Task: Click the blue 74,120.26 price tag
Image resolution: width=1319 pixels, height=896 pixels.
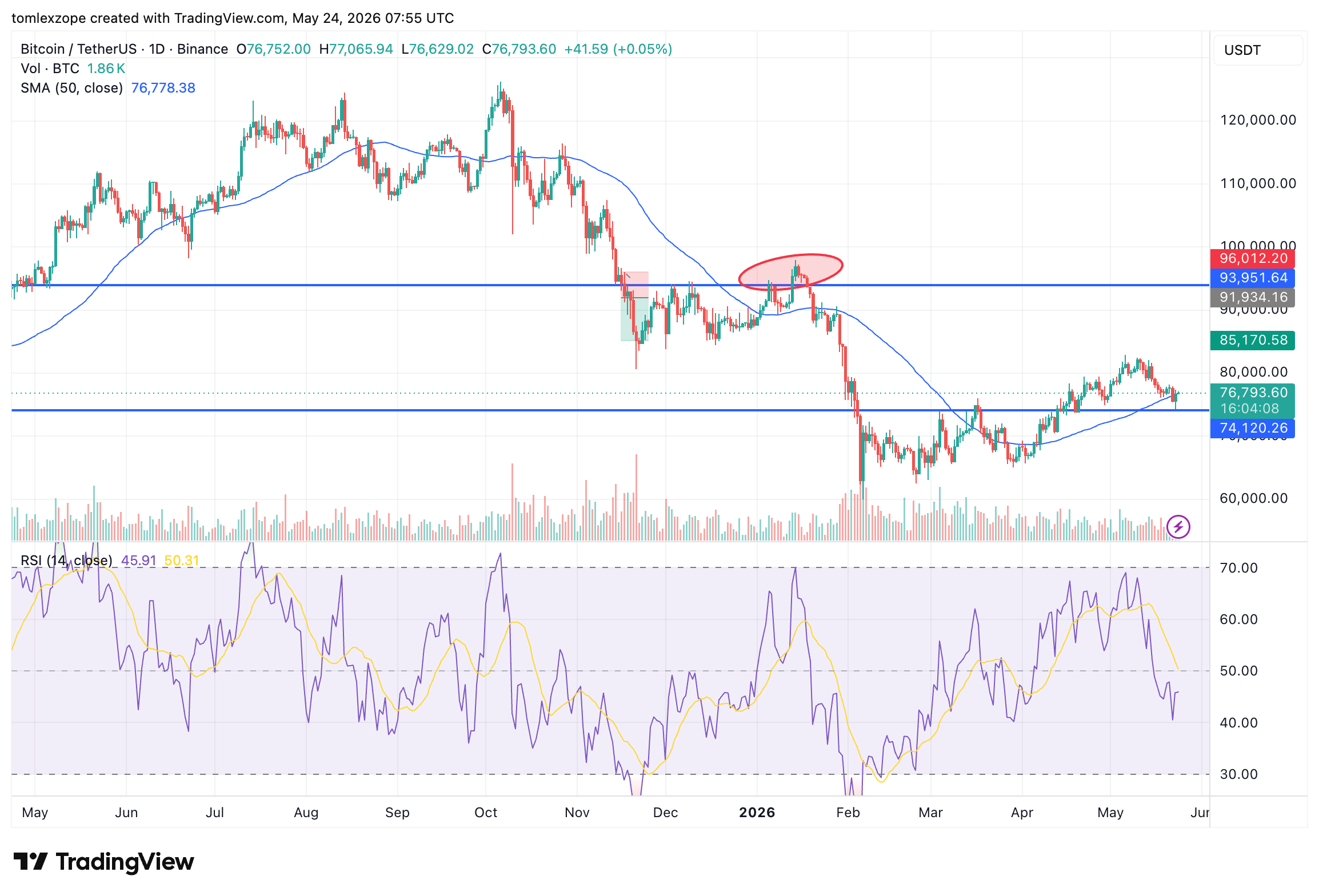Action: pyautogui.click(x=1253, y=429)
